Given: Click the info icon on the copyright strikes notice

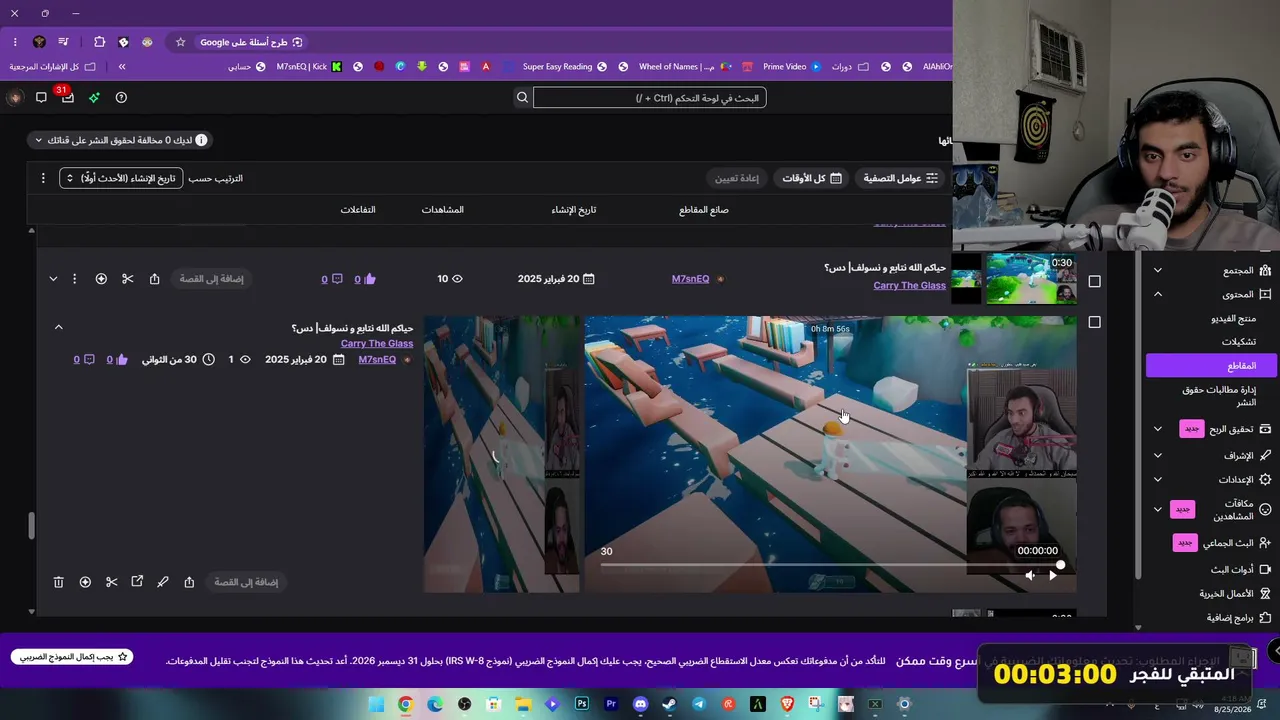Looking at the screenshot, I should 201,140.
